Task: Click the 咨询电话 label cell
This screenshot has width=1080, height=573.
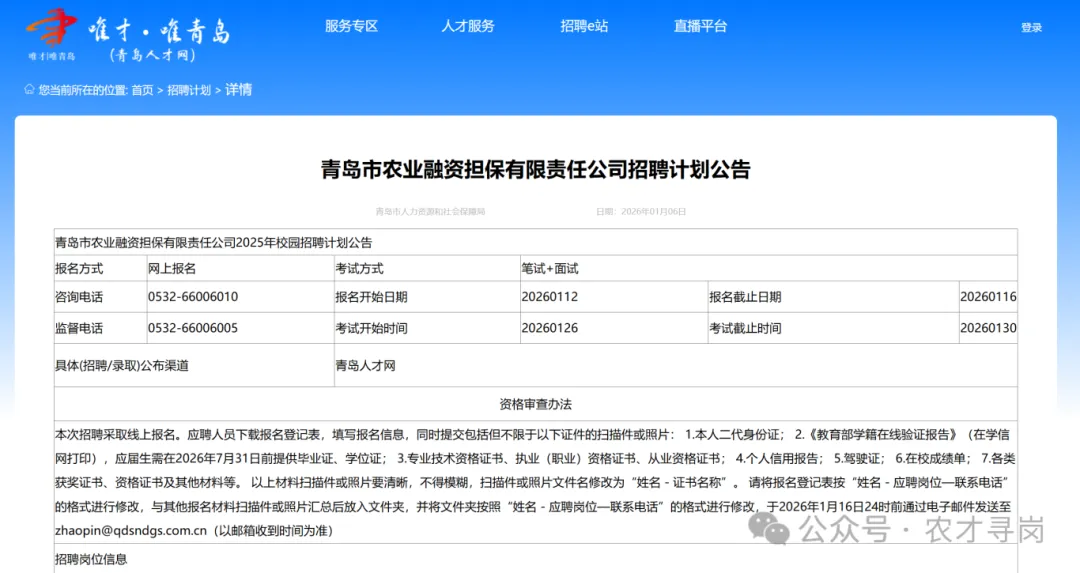Action: (101, 297)
